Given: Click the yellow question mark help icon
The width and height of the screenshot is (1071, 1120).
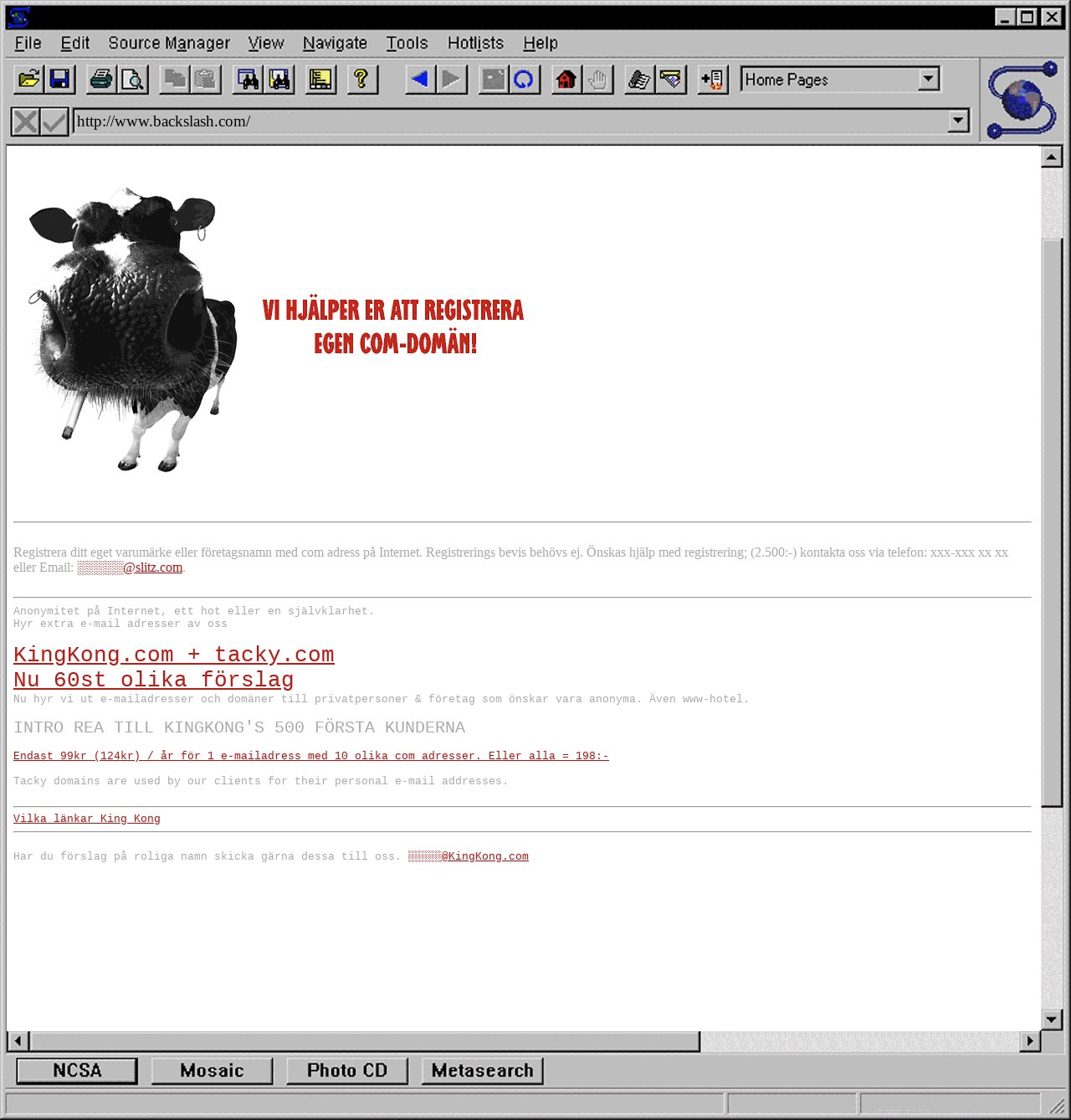Looking at the screenshot, I should coord(361,80).
